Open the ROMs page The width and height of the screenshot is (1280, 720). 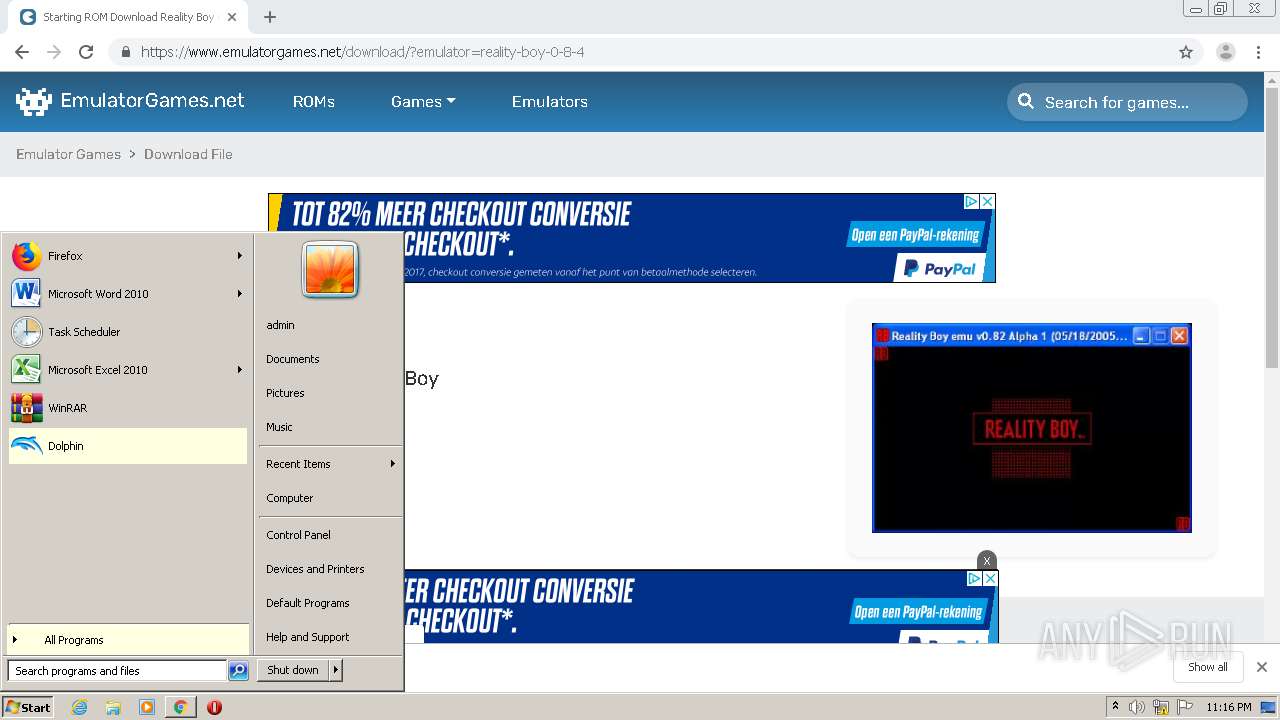pos(314,102)
